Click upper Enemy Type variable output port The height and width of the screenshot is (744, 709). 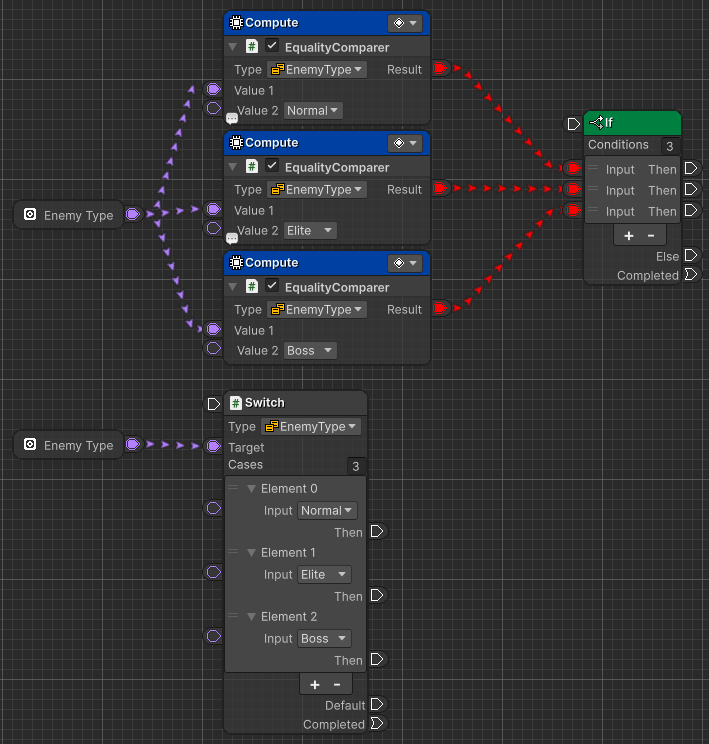[x=133, y=214]
